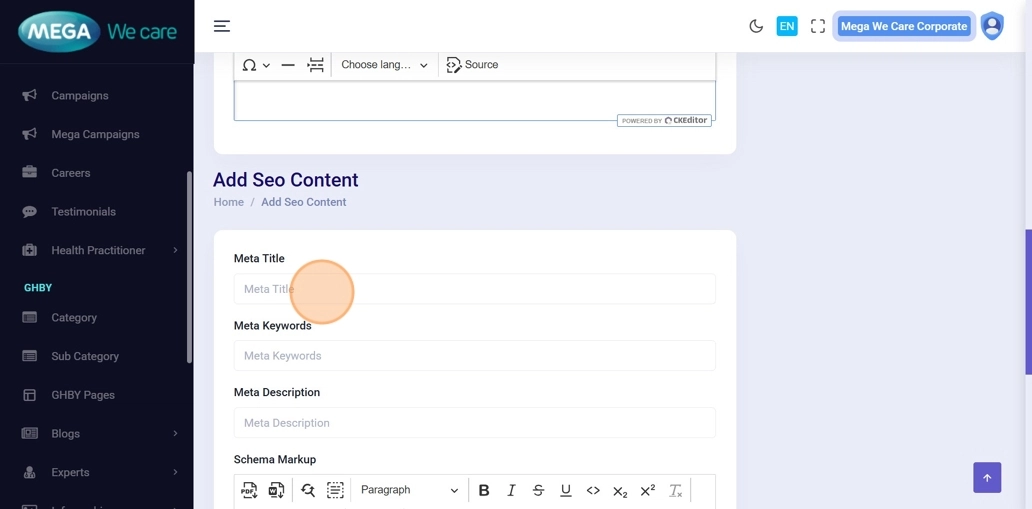Toggle Bold formatting in Schema Markup
This screenshot has width=1032, height=509.
[x=484, y=490]
